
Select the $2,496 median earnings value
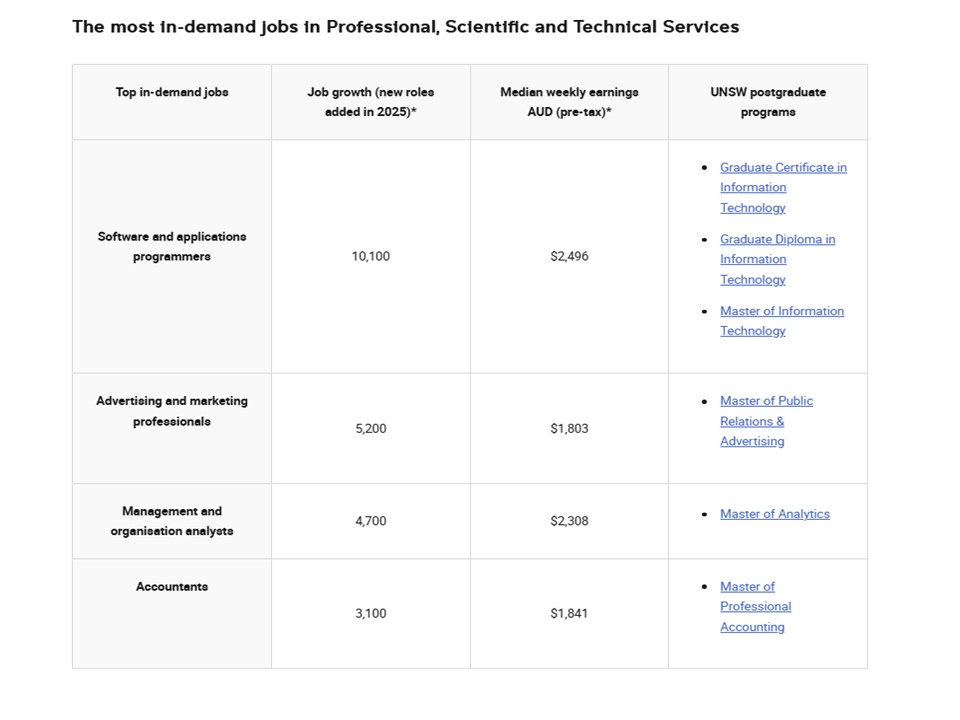[x=569, y=257]
